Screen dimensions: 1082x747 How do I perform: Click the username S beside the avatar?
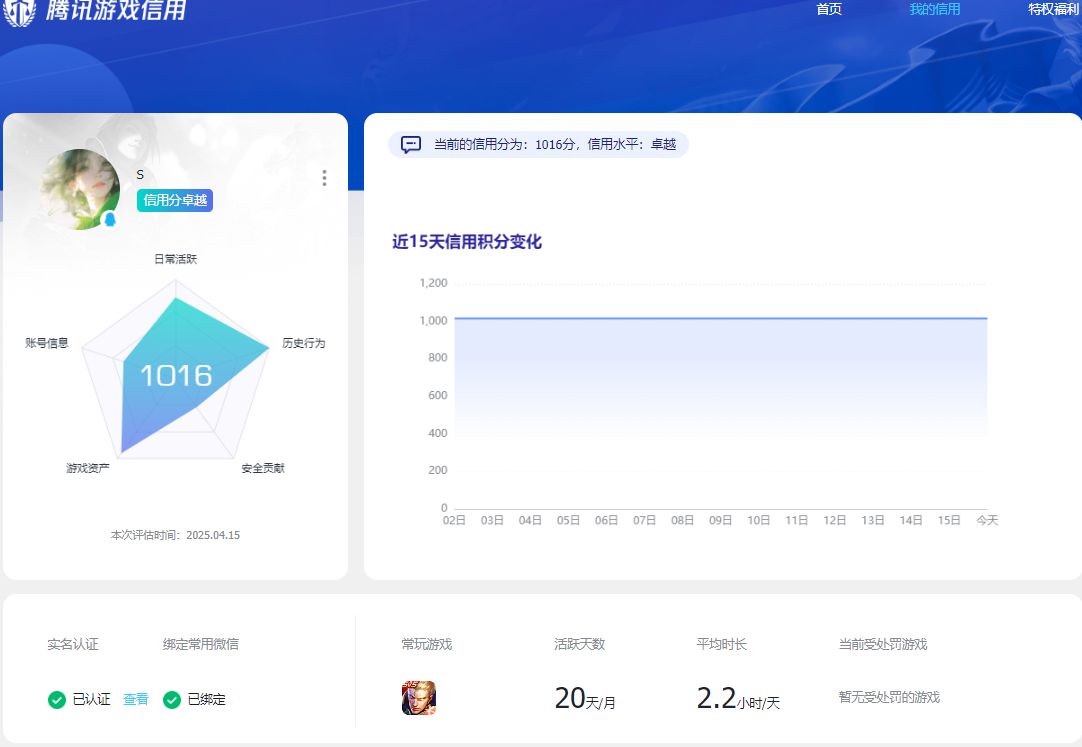pos(140,175)
